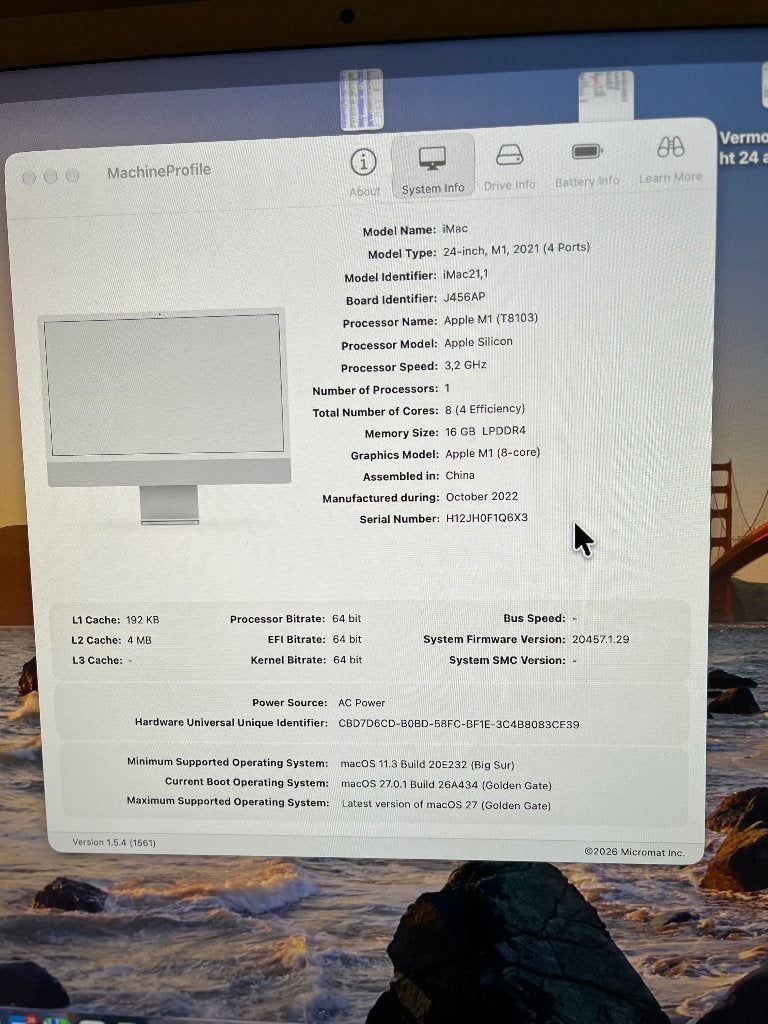This screenshot has height=1024, width=768.
Task: Click model type value 24-inch, M1, 2021
Action: [516, 249]
